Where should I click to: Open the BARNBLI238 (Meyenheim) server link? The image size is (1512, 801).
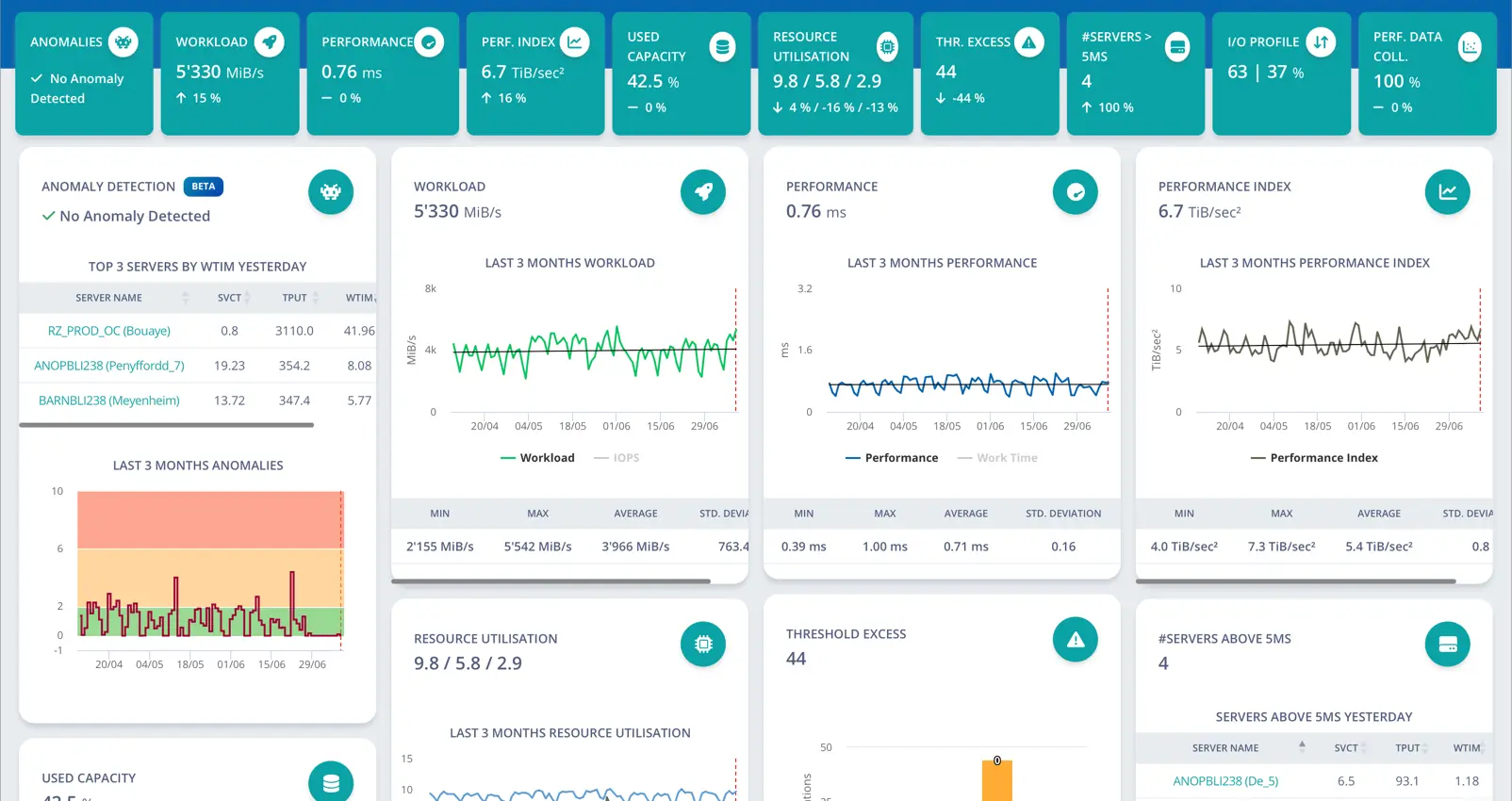point(109,400)
